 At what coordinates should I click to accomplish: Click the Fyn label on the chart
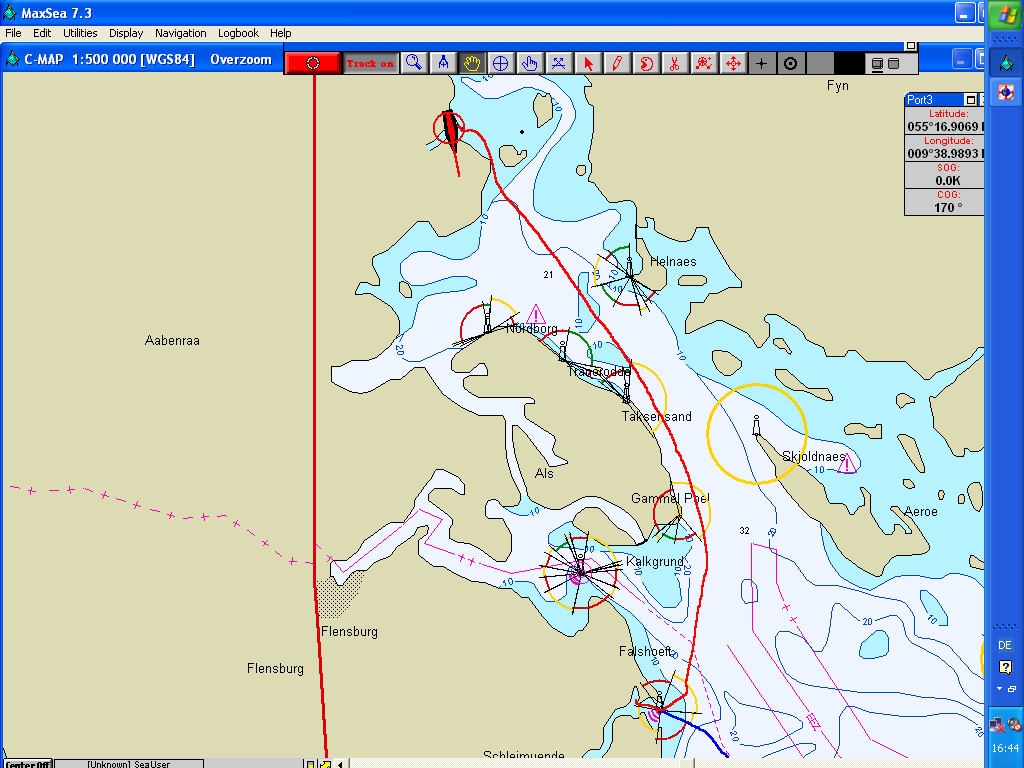[838, 86]
